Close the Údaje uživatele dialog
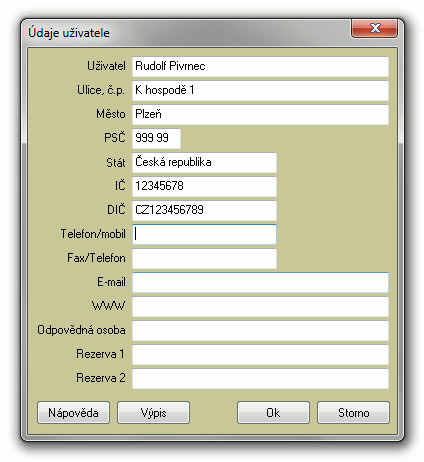 (x=374, y=28)
